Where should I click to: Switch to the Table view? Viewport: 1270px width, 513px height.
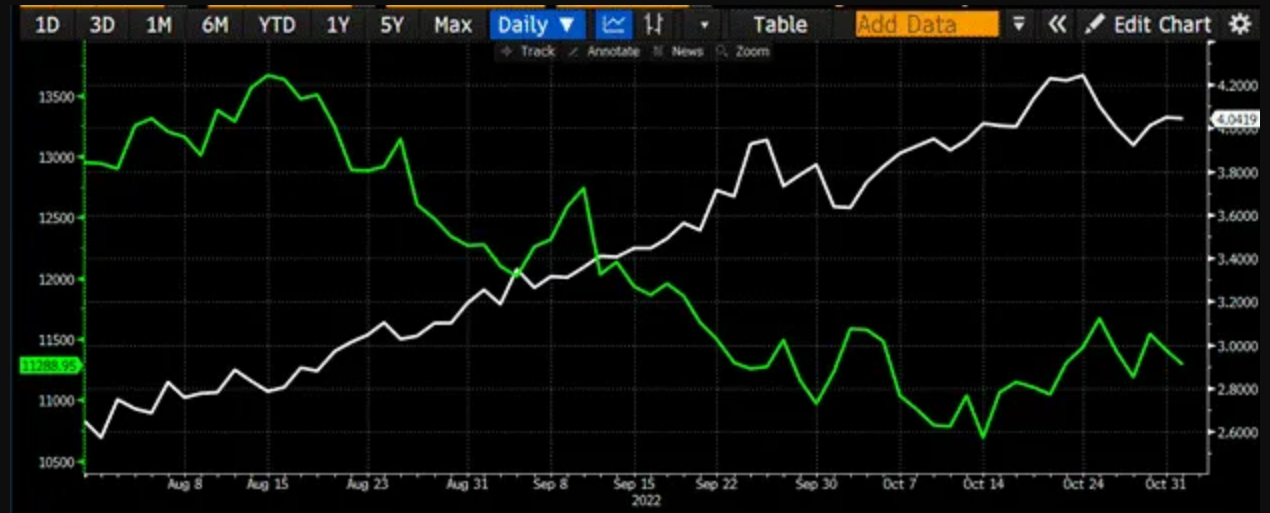tap(780, 24)
